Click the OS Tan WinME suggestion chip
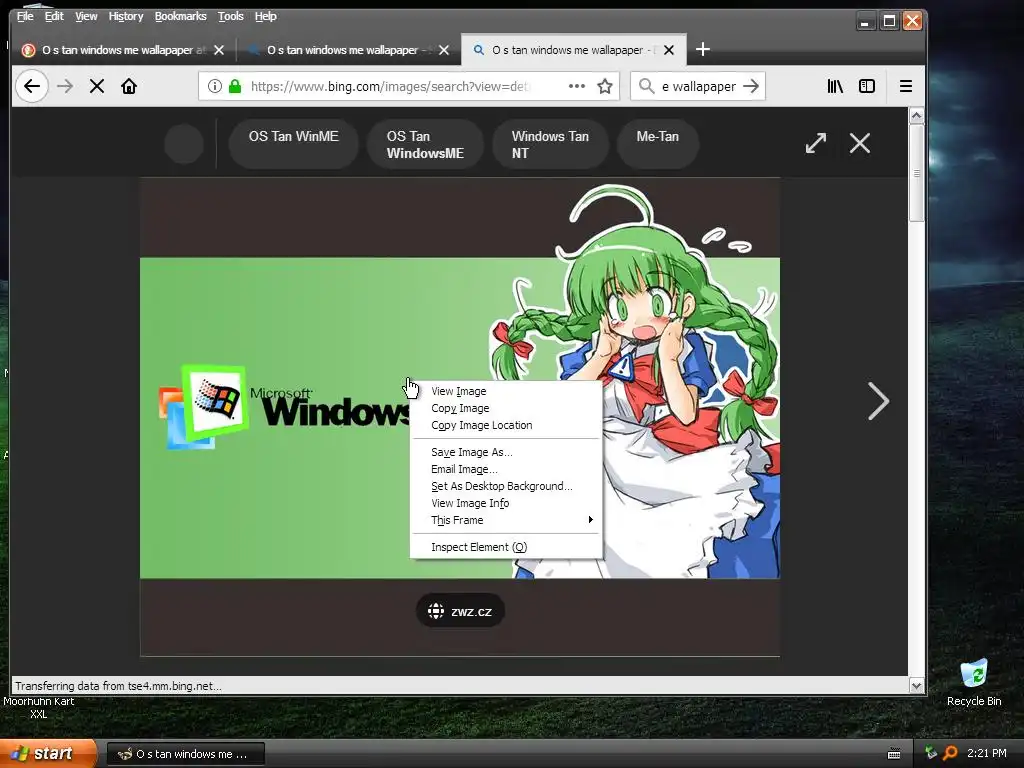The height and width of the screenshot is (768, 1024). (x=293, y=144)
